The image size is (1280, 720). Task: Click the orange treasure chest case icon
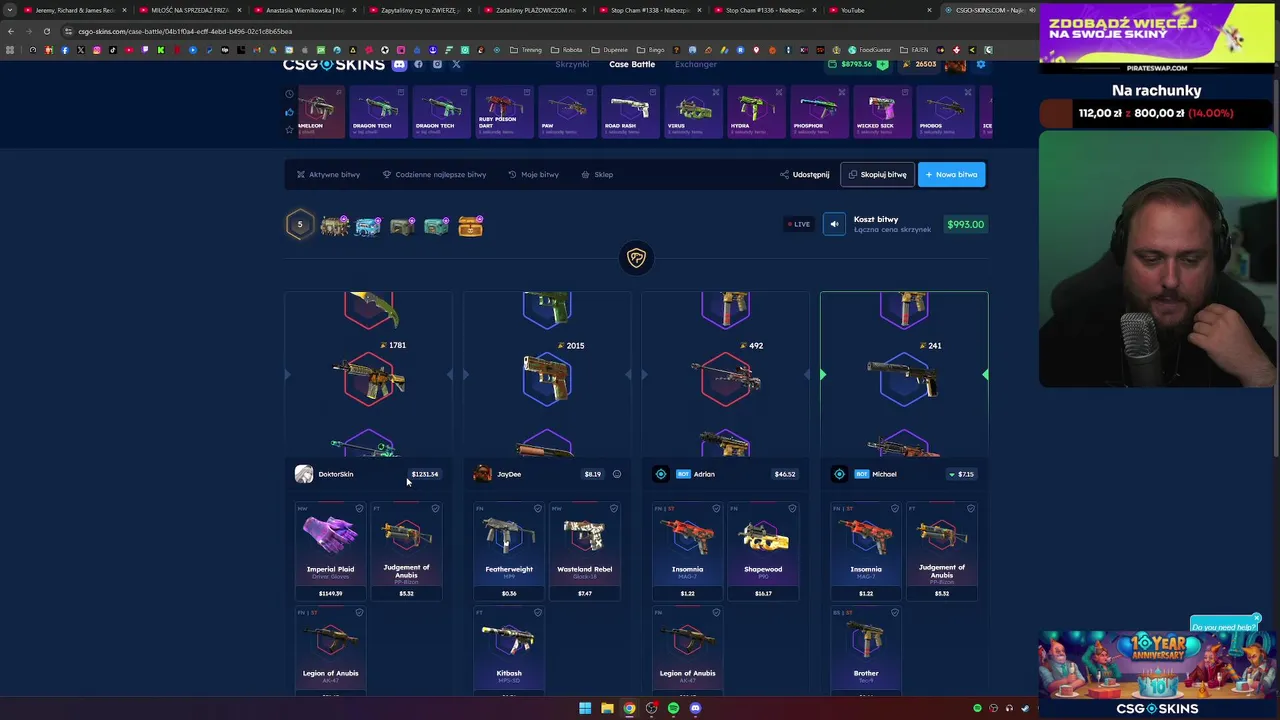470,226
